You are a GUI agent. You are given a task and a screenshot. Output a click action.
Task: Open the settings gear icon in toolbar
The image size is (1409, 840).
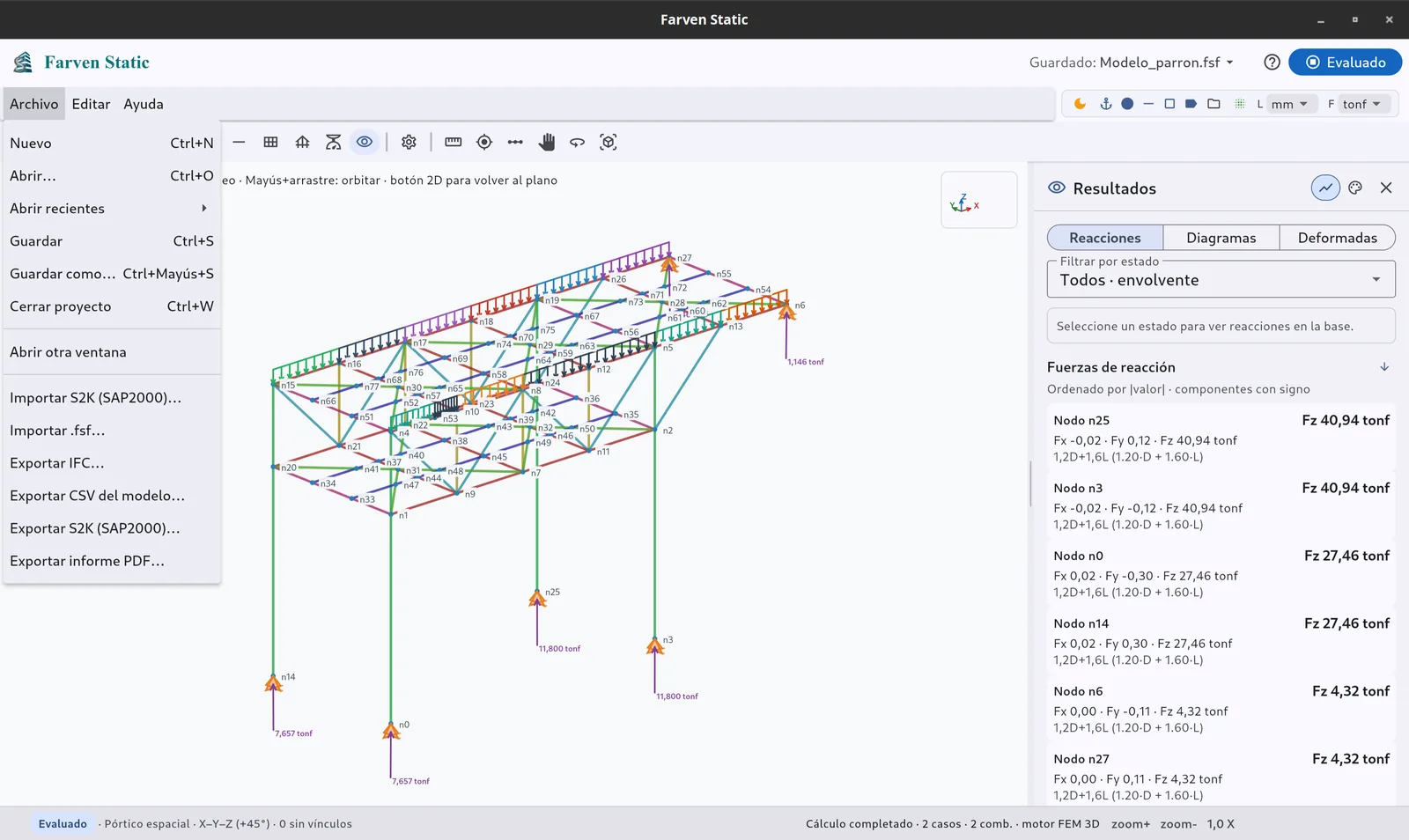point(409,142)
